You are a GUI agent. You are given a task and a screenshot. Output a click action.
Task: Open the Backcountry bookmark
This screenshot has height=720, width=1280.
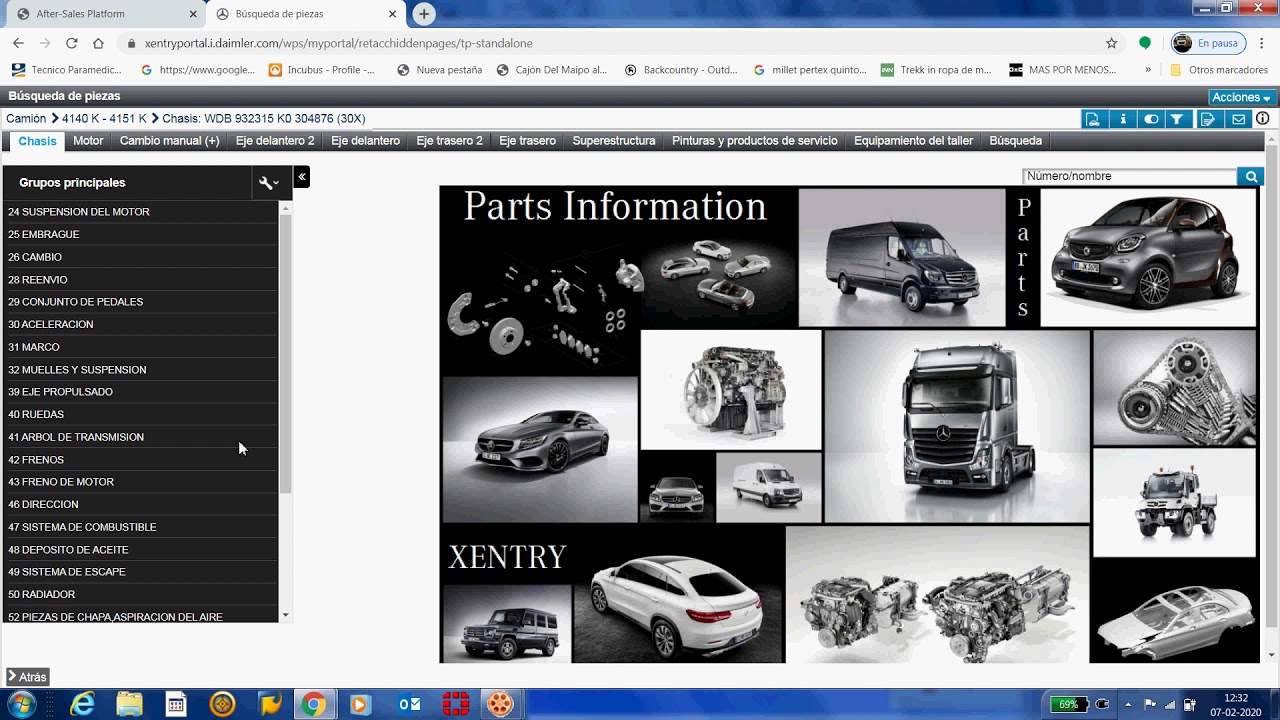[x=681, y=70]
